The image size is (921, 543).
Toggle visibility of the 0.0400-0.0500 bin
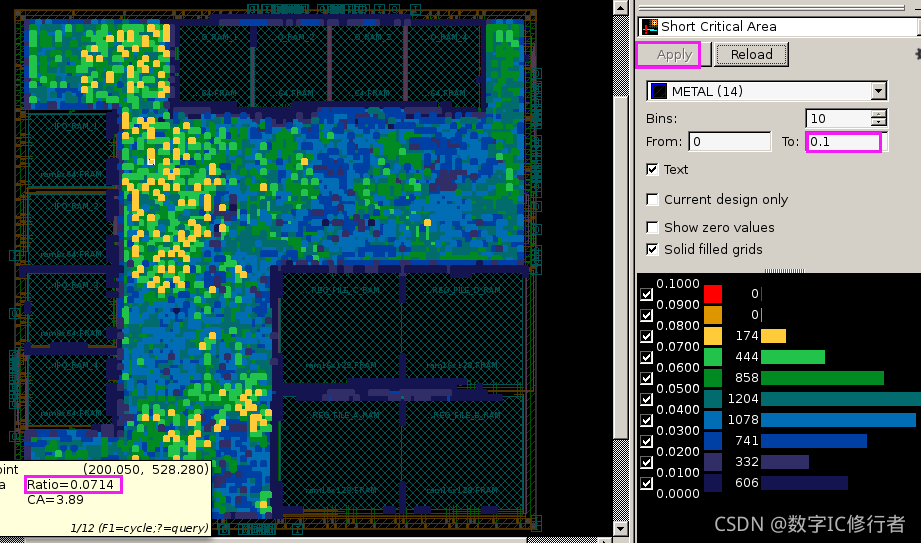[x=647, y=399]
